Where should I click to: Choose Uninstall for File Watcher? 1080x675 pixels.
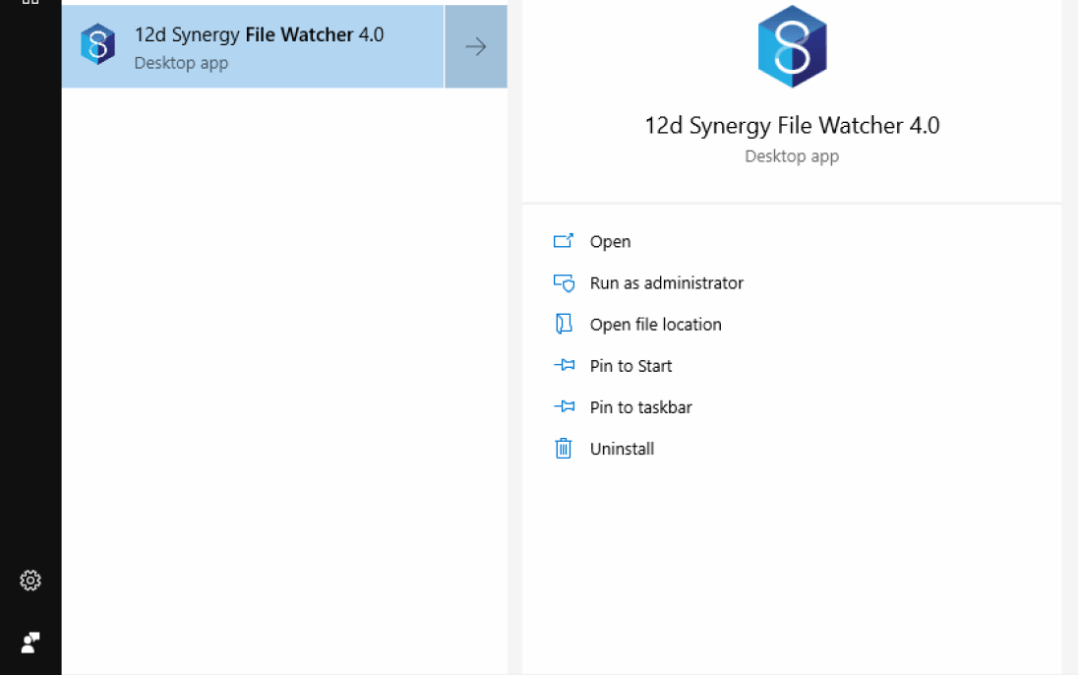[621, 449]
